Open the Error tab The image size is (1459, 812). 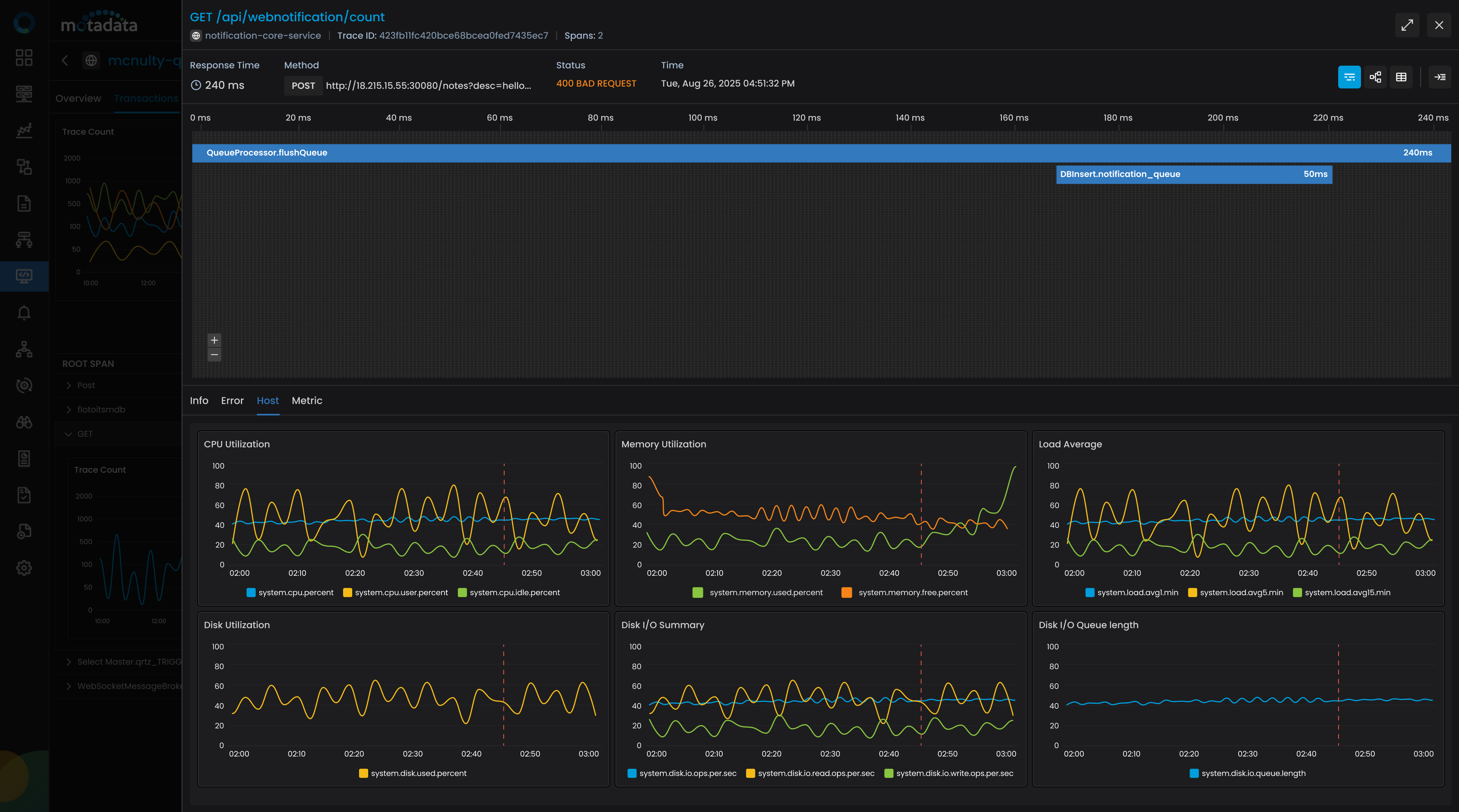tap(232, 400)
